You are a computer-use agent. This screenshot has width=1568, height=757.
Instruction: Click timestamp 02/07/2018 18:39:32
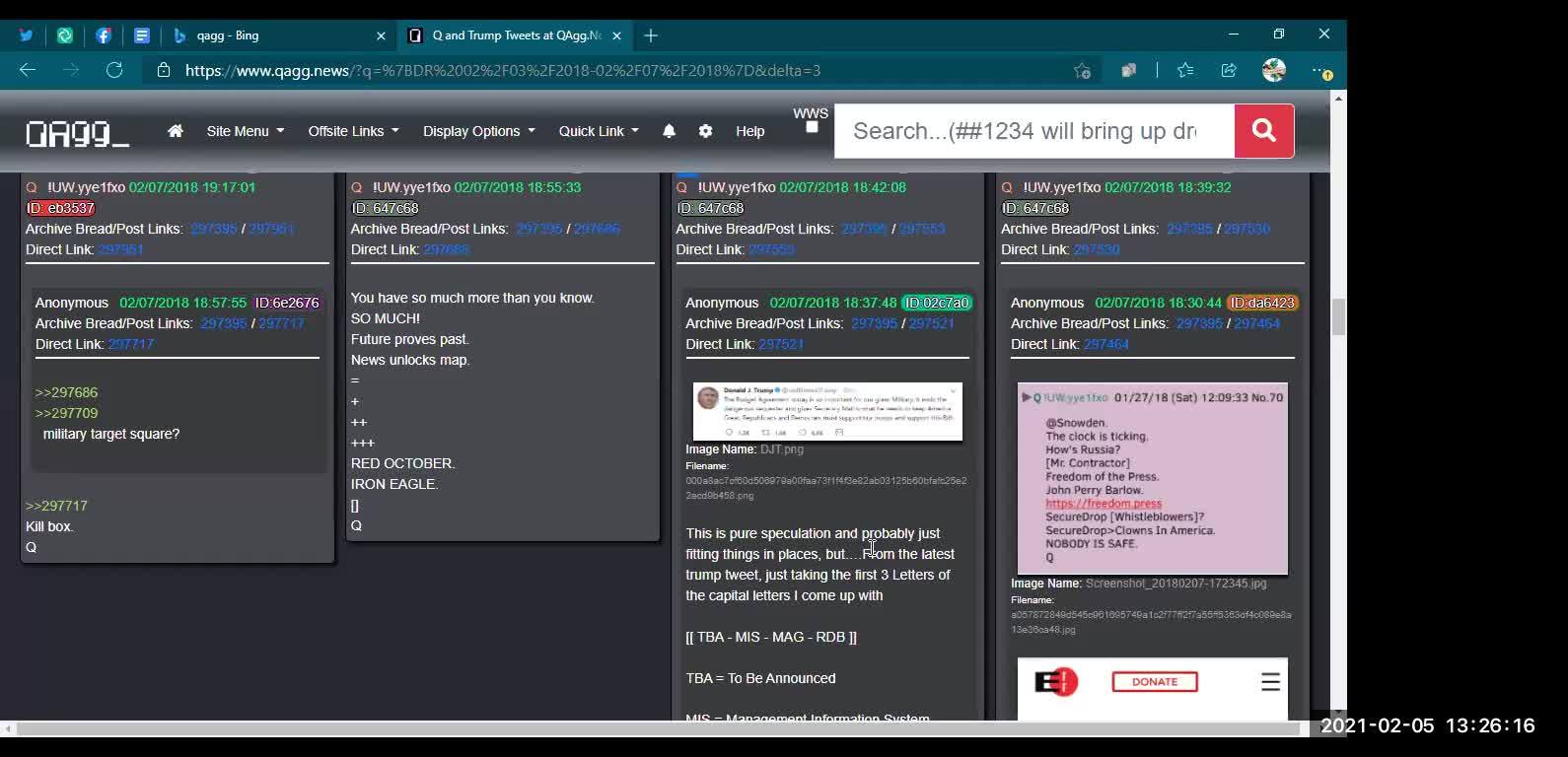point(1168,187)
